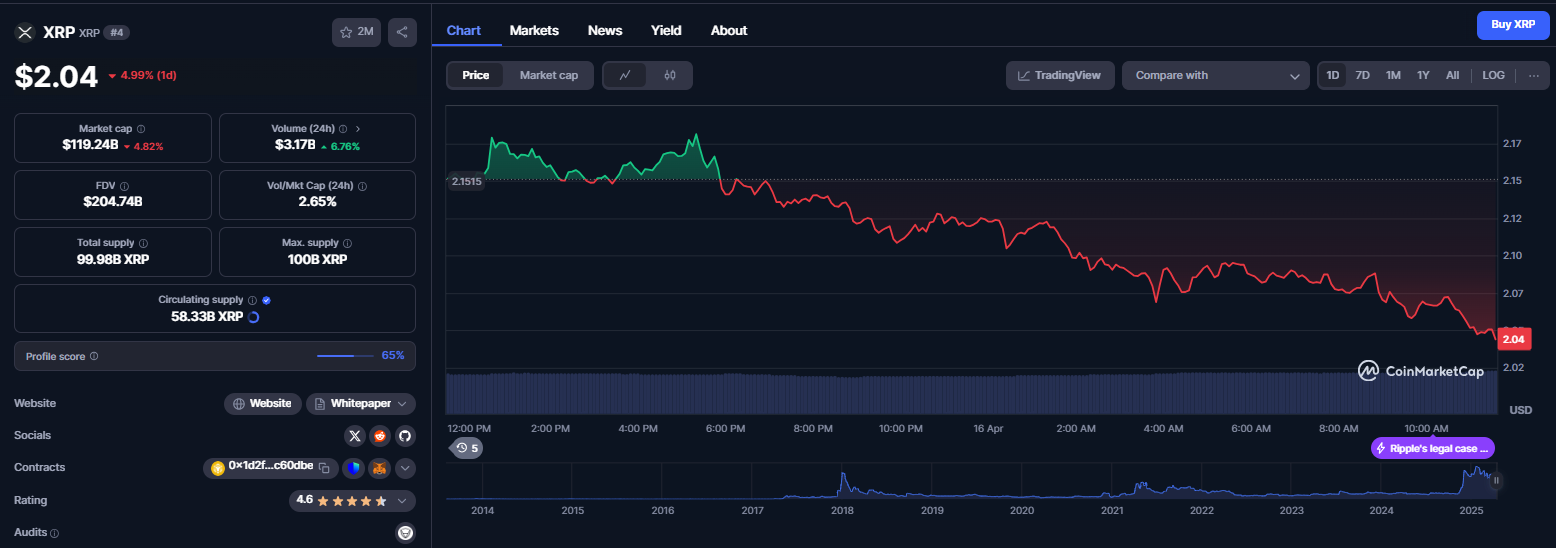This screenshot has height=548, width=1556.
Task: Open the Markets tab
Action: pos(534,30)
